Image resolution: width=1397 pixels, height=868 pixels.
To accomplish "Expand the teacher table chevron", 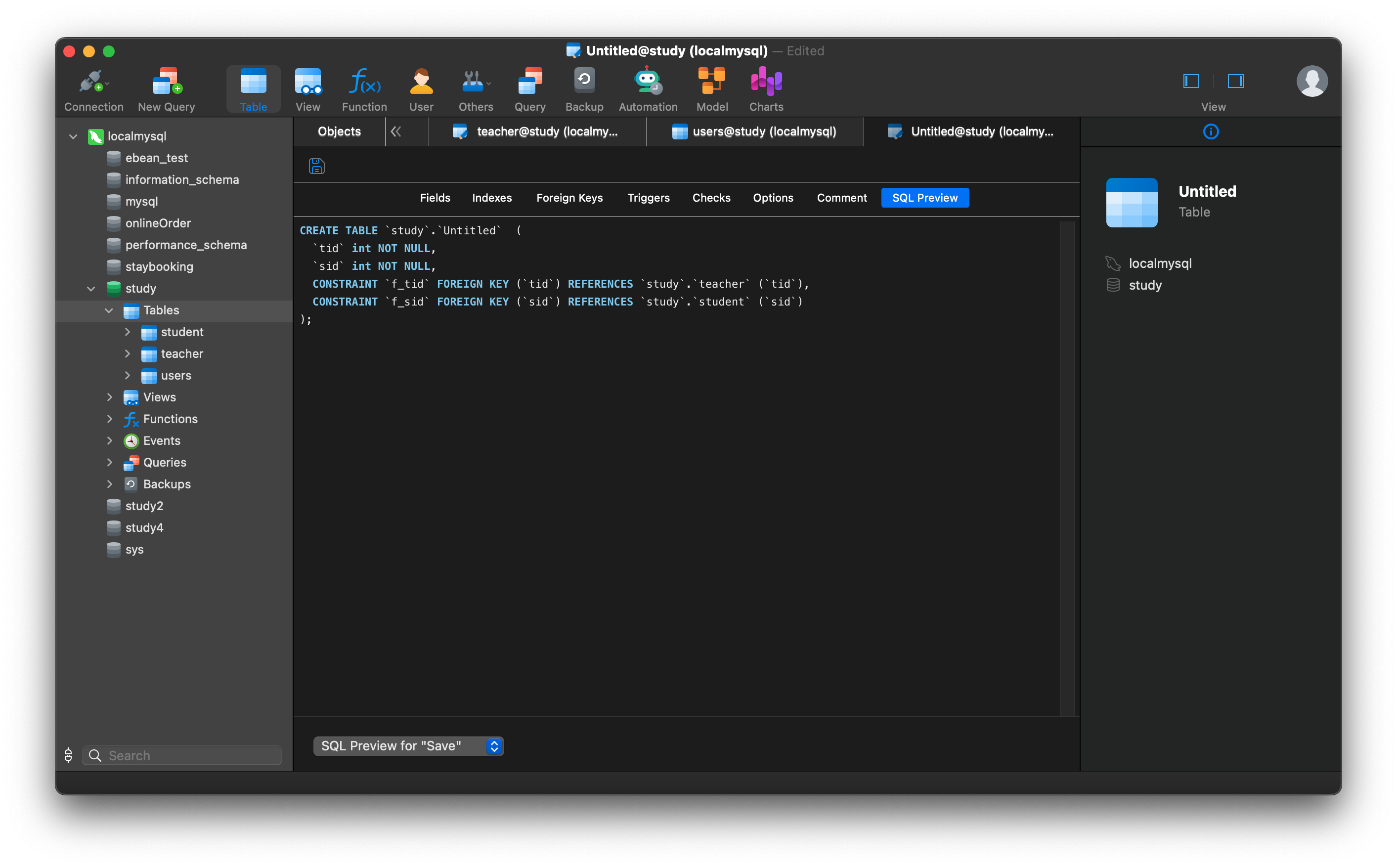I will [x=128, y=353].
